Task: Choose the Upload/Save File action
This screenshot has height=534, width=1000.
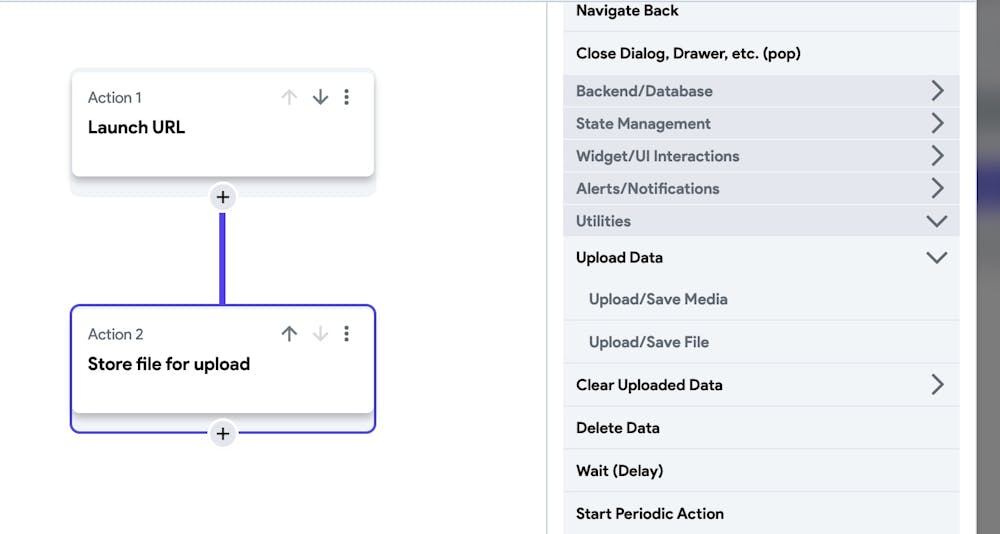Action: coord(649,342)
